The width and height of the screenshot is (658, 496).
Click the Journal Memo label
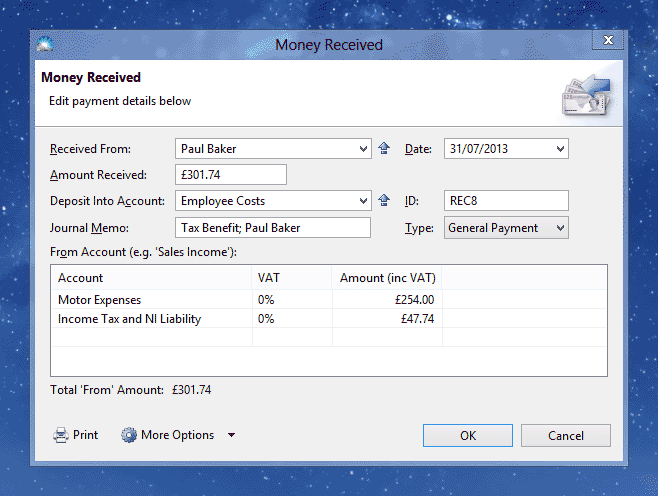pos(89,228)
